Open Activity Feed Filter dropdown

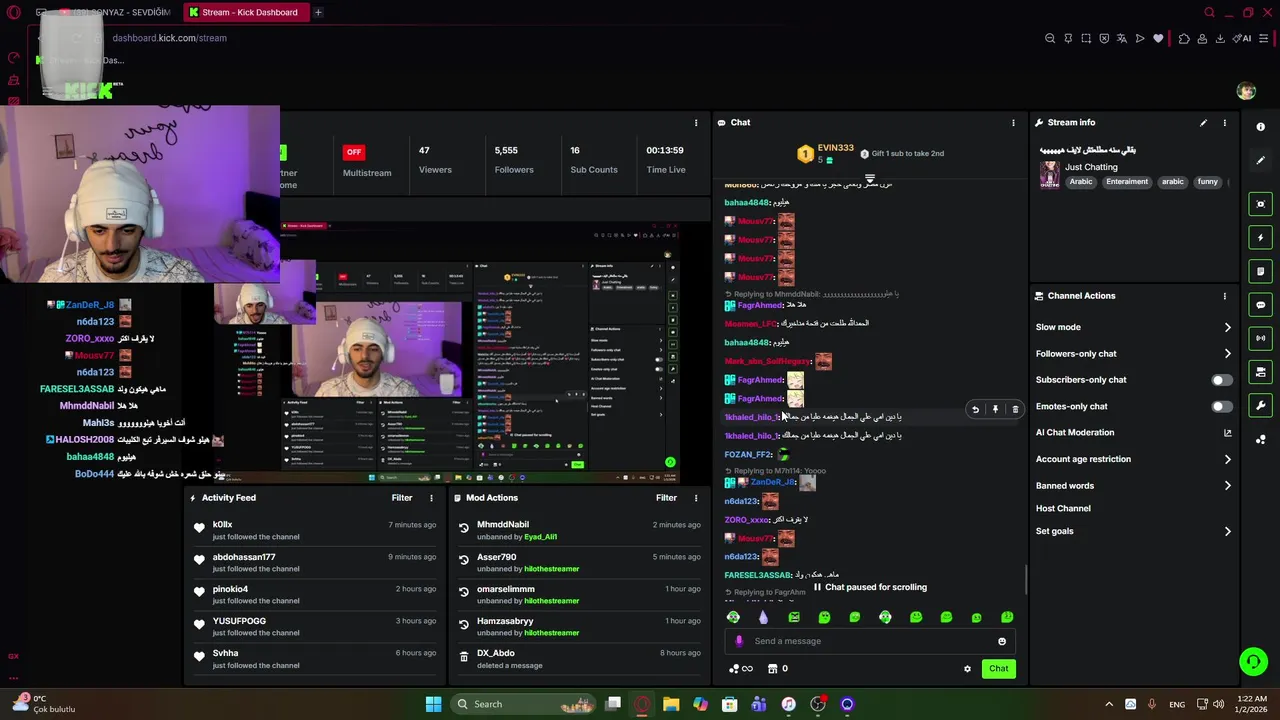tap(401, 498)
